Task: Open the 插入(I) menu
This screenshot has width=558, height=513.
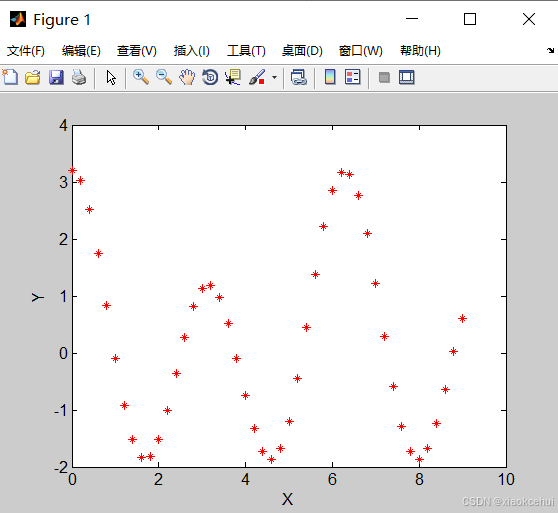Action: [x=191, y=51]
